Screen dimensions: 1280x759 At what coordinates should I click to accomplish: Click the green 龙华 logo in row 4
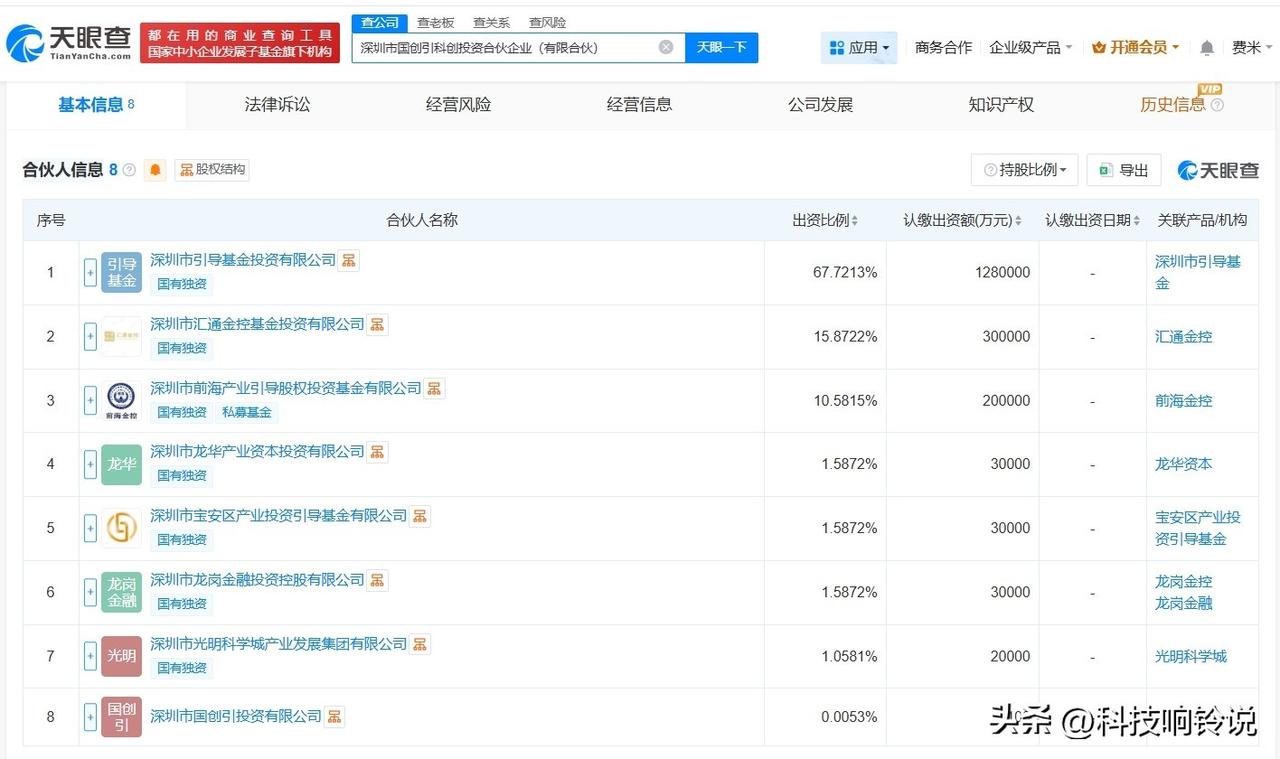pos(121,464)
